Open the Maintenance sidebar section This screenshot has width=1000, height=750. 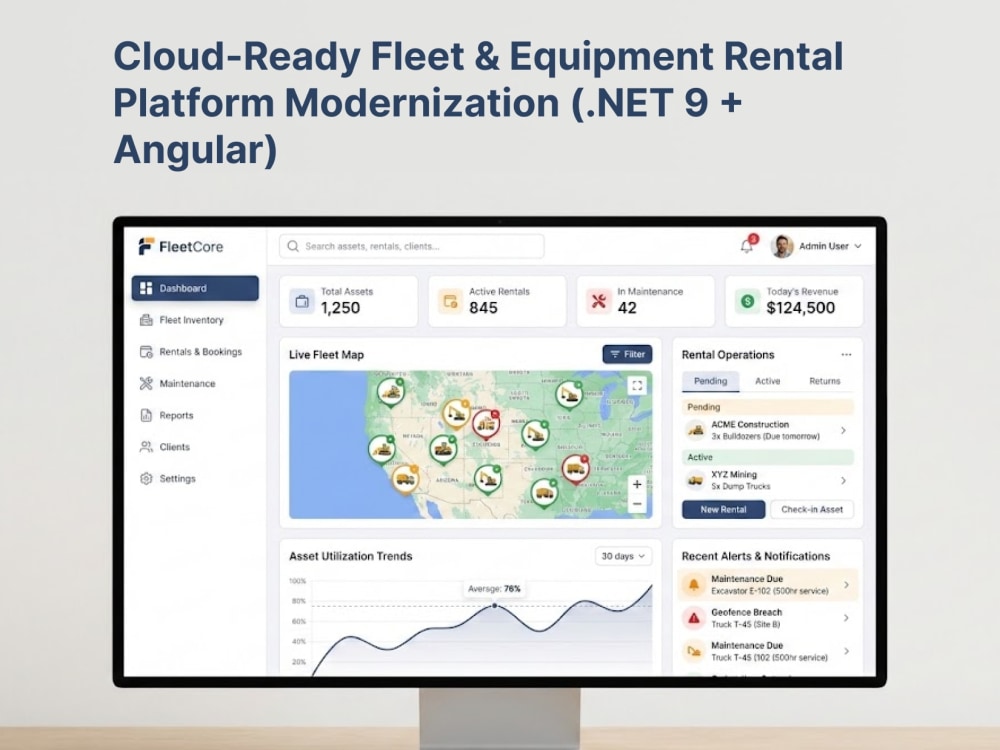(x=195, y=383)
